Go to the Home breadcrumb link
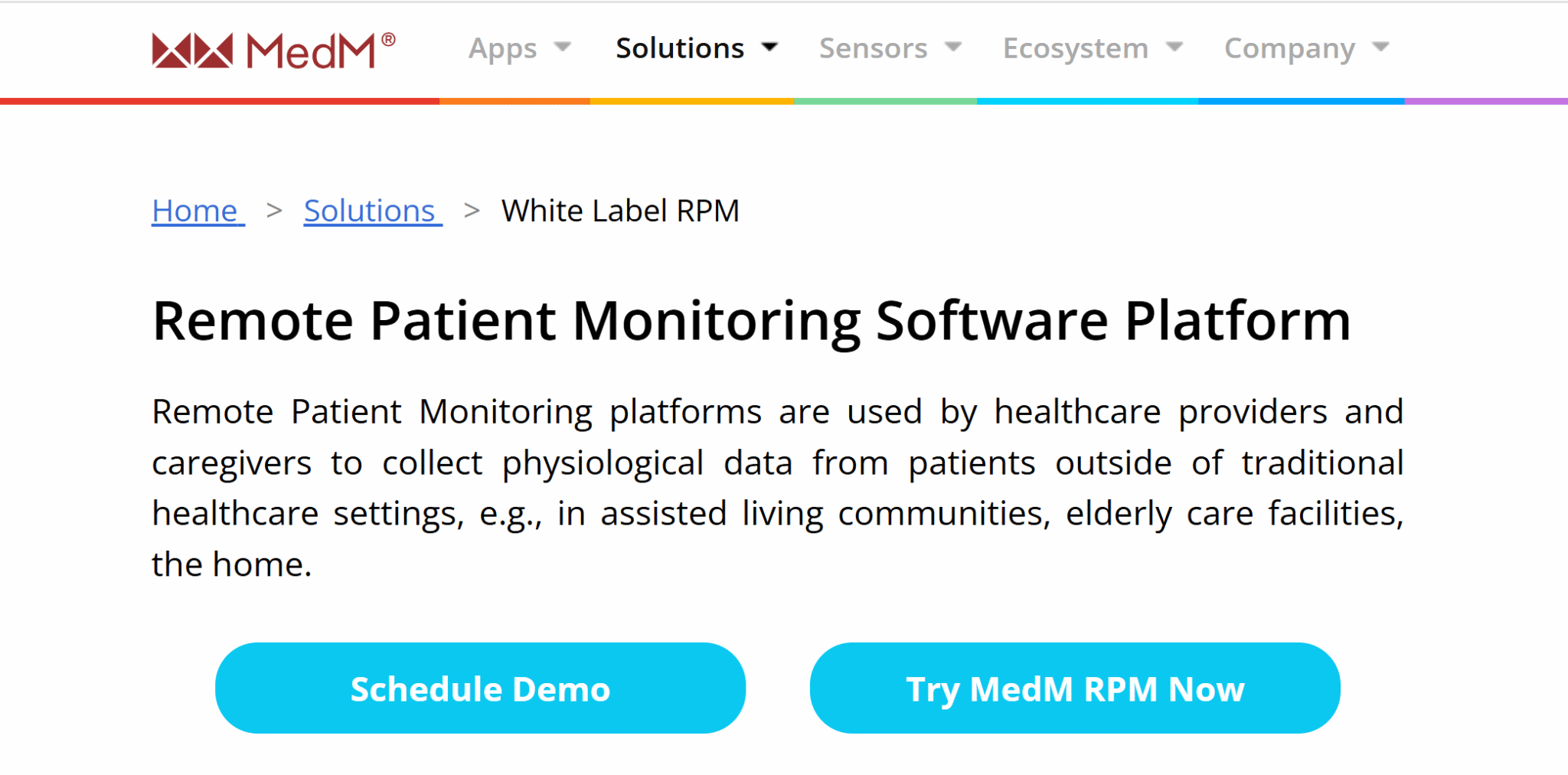Image resolution: width=1568 pixels, height=775 pixels. (x=198, y=211)
